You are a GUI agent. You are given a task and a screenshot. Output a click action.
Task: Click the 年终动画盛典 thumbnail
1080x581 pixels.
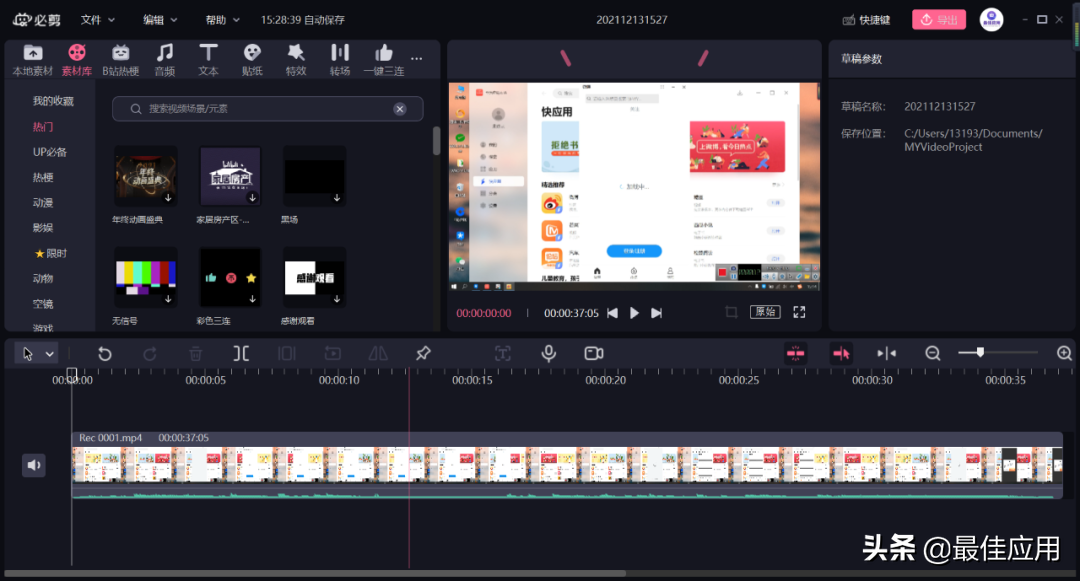(145, 176)
